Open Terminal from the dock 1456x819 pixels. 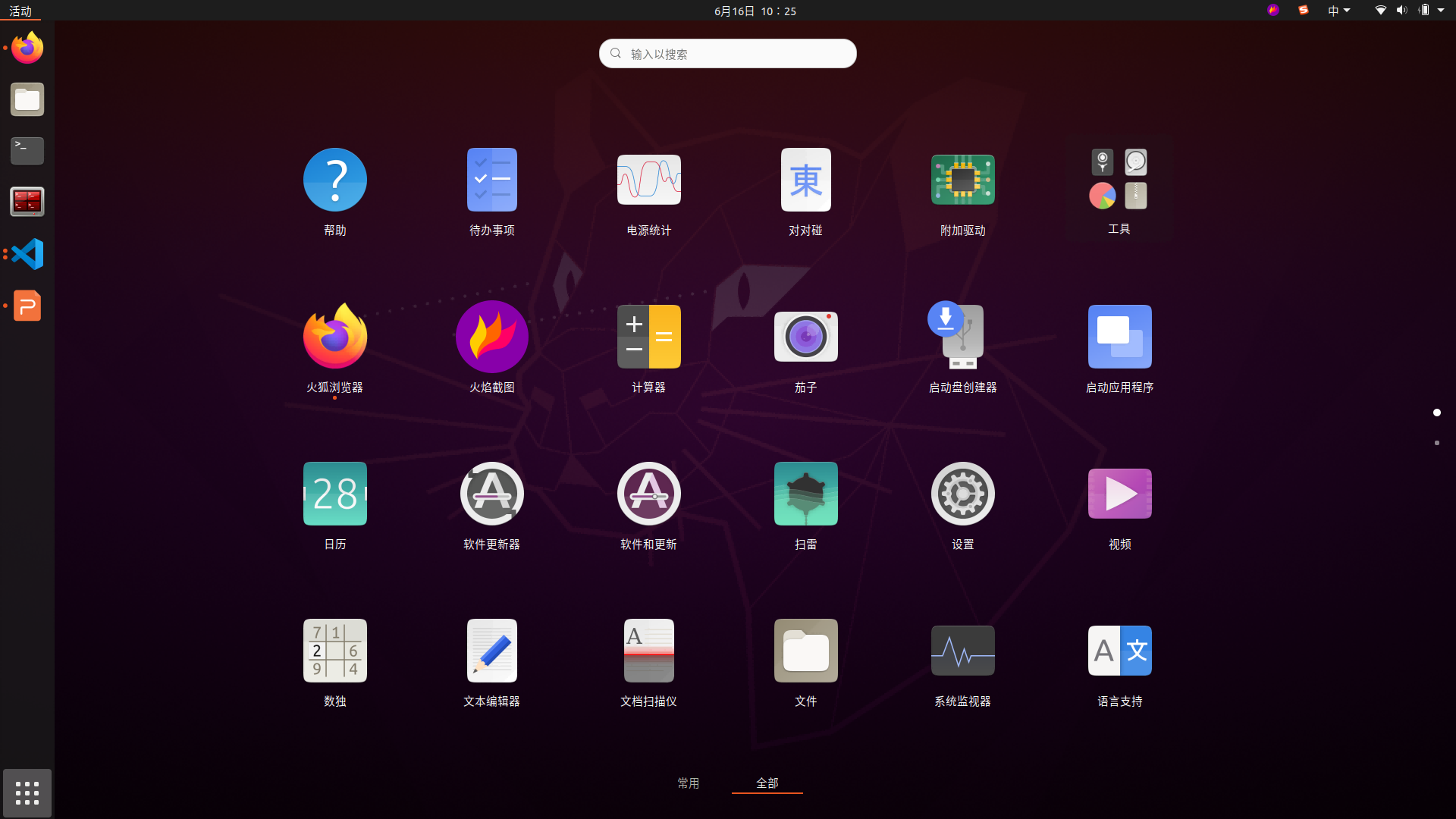27,151
